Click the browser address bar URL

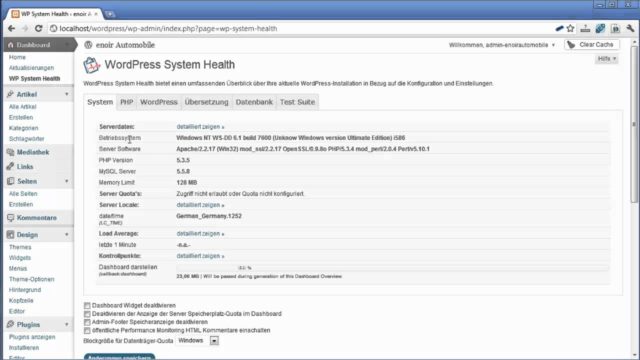(x=168, y=29)
